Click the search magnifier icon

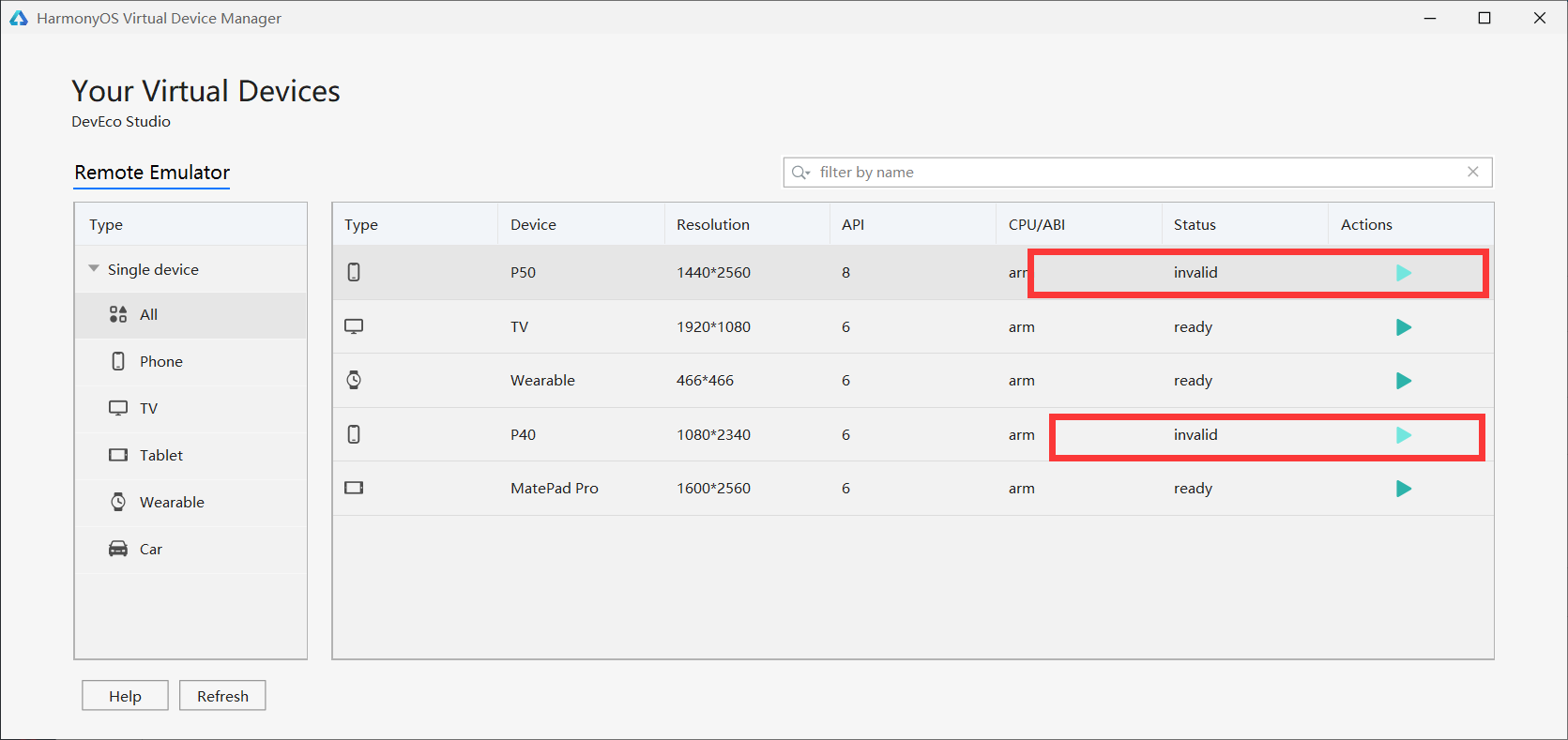click(x=800, y=173)
